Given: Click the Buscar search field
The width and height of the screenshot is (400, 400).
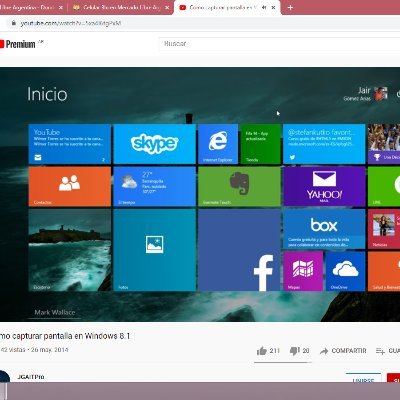Looking at the screenshot, I should (x=279, y=44).
